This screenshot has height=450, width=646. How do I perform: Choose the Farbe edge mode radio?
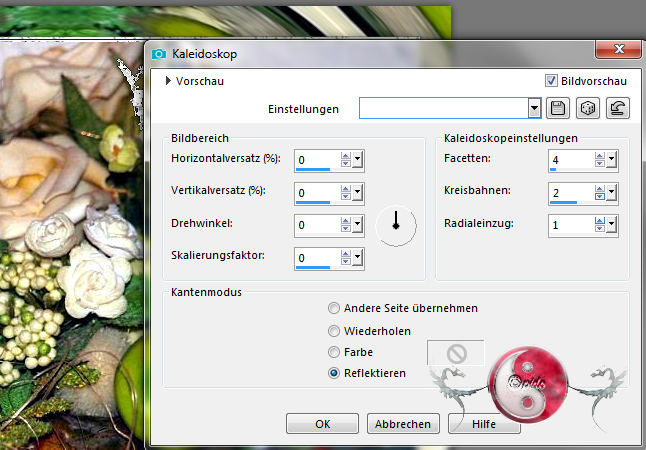coord(334,352)
